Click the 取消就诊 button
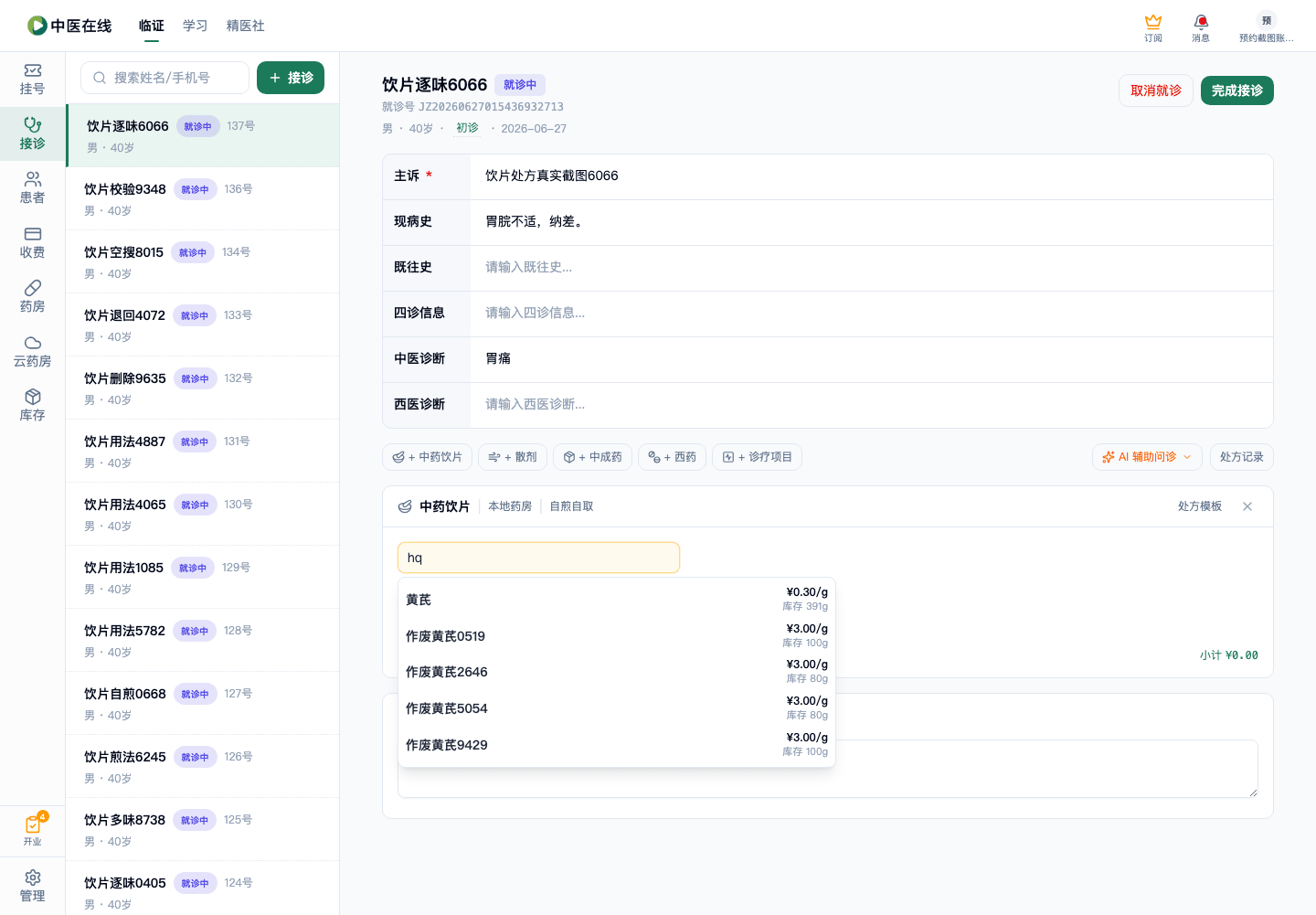Viewport: 1316px width, 915px height. (x=1156, y=90)
